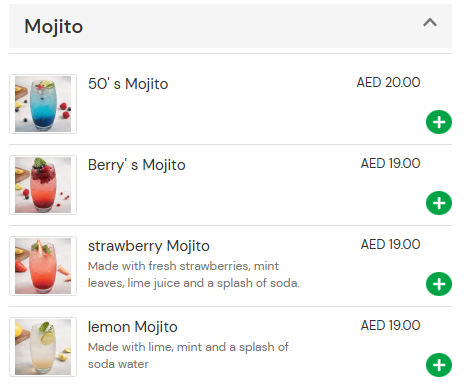
Task: Open strawberry Mojito description about fresh strawberries
Action: 194,275
